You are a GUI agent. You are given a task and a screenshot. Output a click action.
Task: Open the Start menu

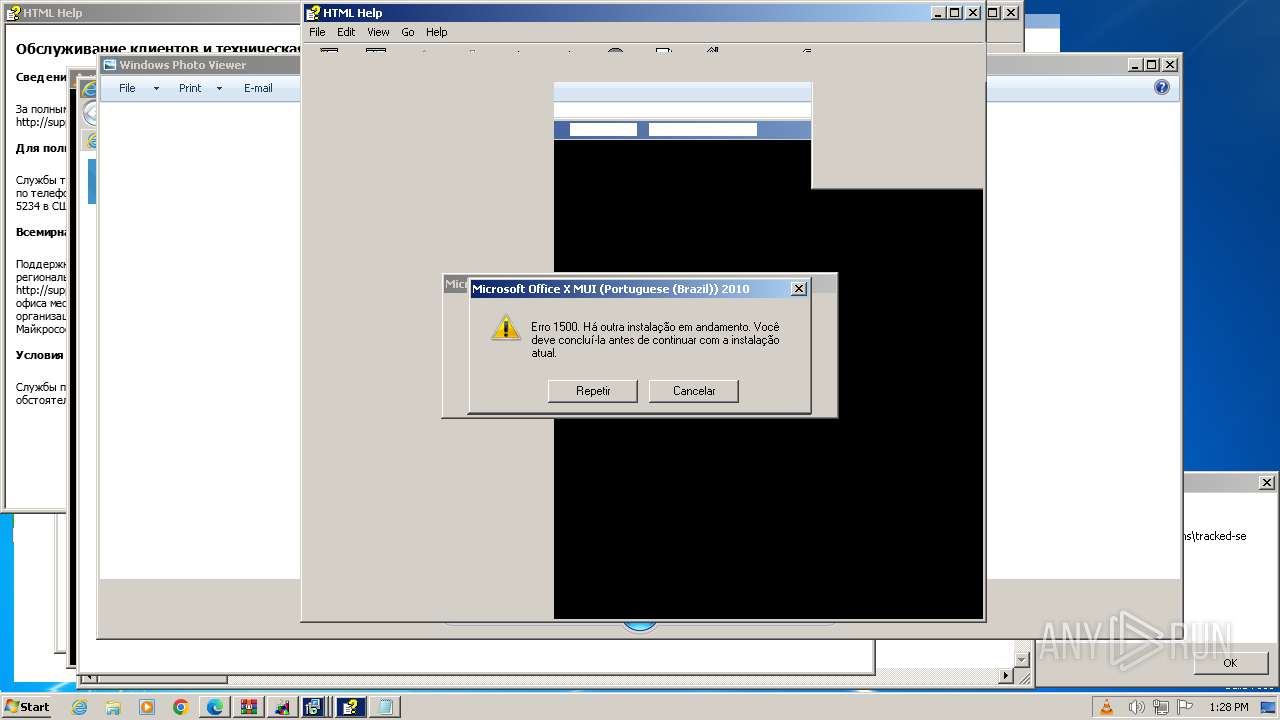coord(27,707)
